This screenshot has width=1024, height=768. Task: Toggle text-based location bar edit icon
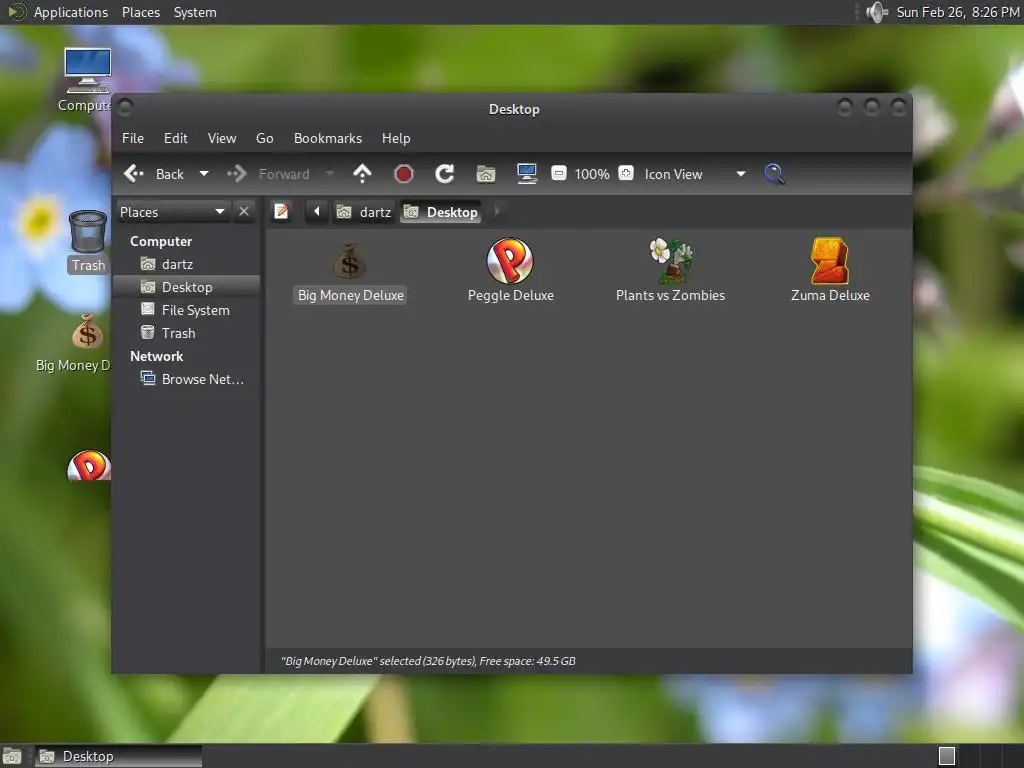(281, 212)
